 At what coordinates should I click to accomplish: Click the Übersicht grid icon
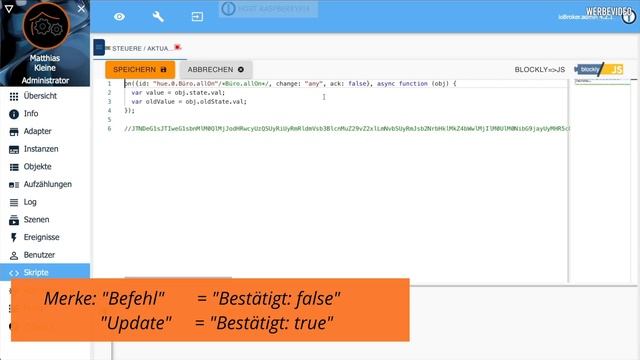14,96
